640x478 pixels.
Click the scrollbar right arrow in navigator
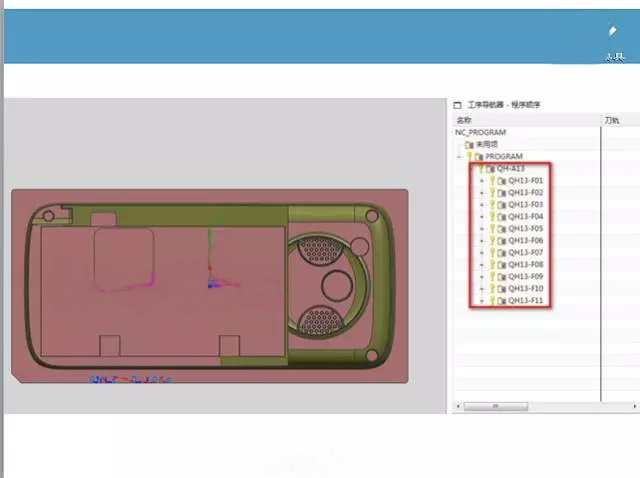tap(594, 407)
